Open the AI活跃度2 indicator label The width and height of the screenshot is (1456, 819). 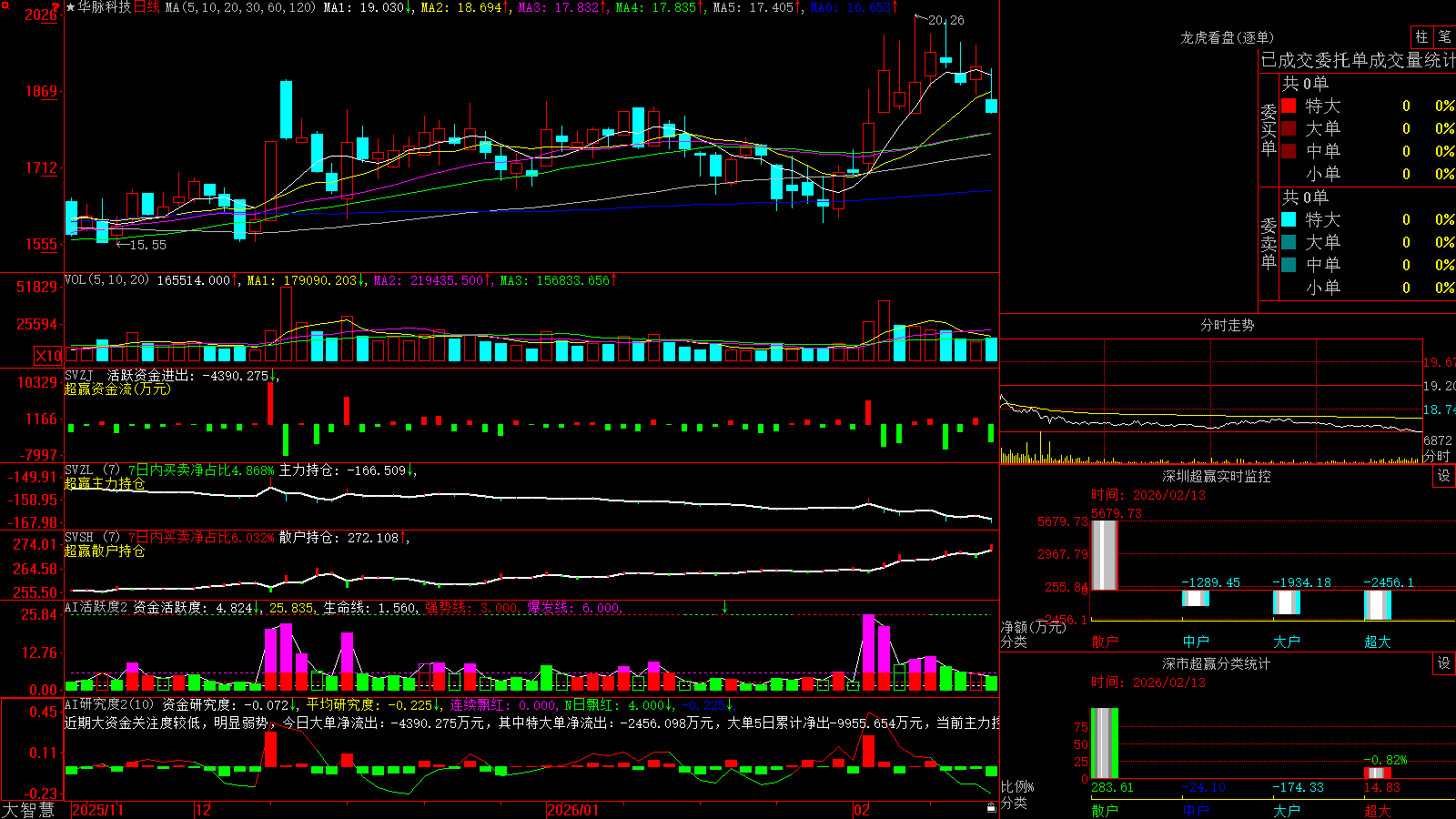(x=96, y=607)
